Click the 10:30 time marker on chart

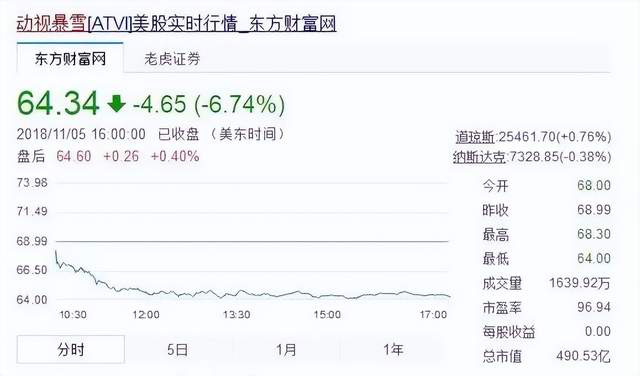point(73,315)
